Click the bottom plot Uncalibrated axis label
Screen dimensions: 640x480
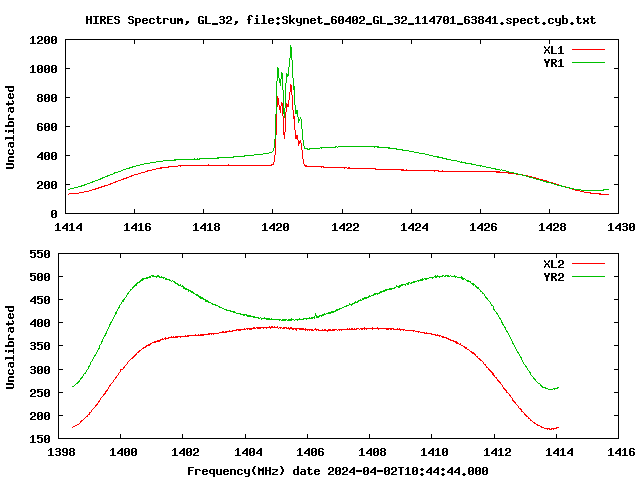coord(10,347)
